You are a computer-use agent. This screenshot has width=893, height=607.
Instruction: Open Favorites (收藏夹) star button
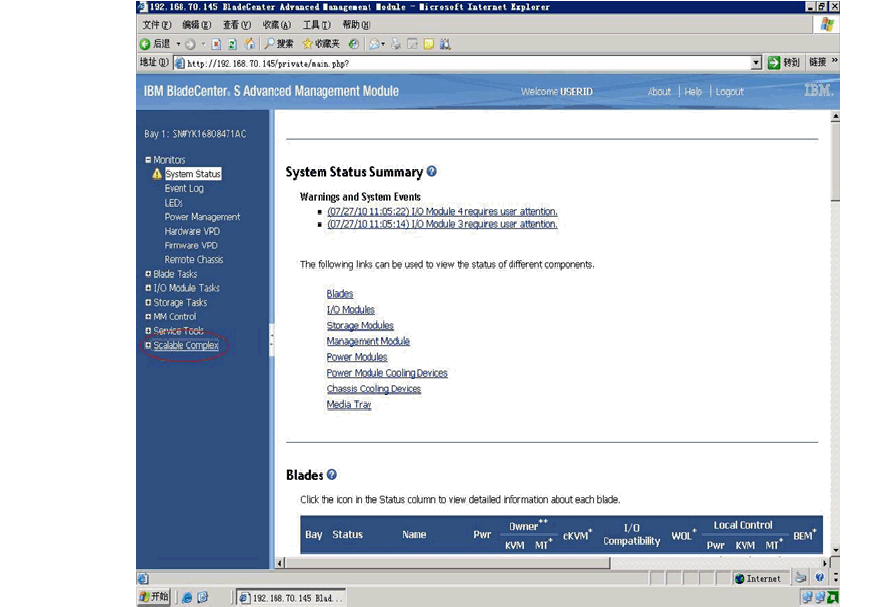321,44
